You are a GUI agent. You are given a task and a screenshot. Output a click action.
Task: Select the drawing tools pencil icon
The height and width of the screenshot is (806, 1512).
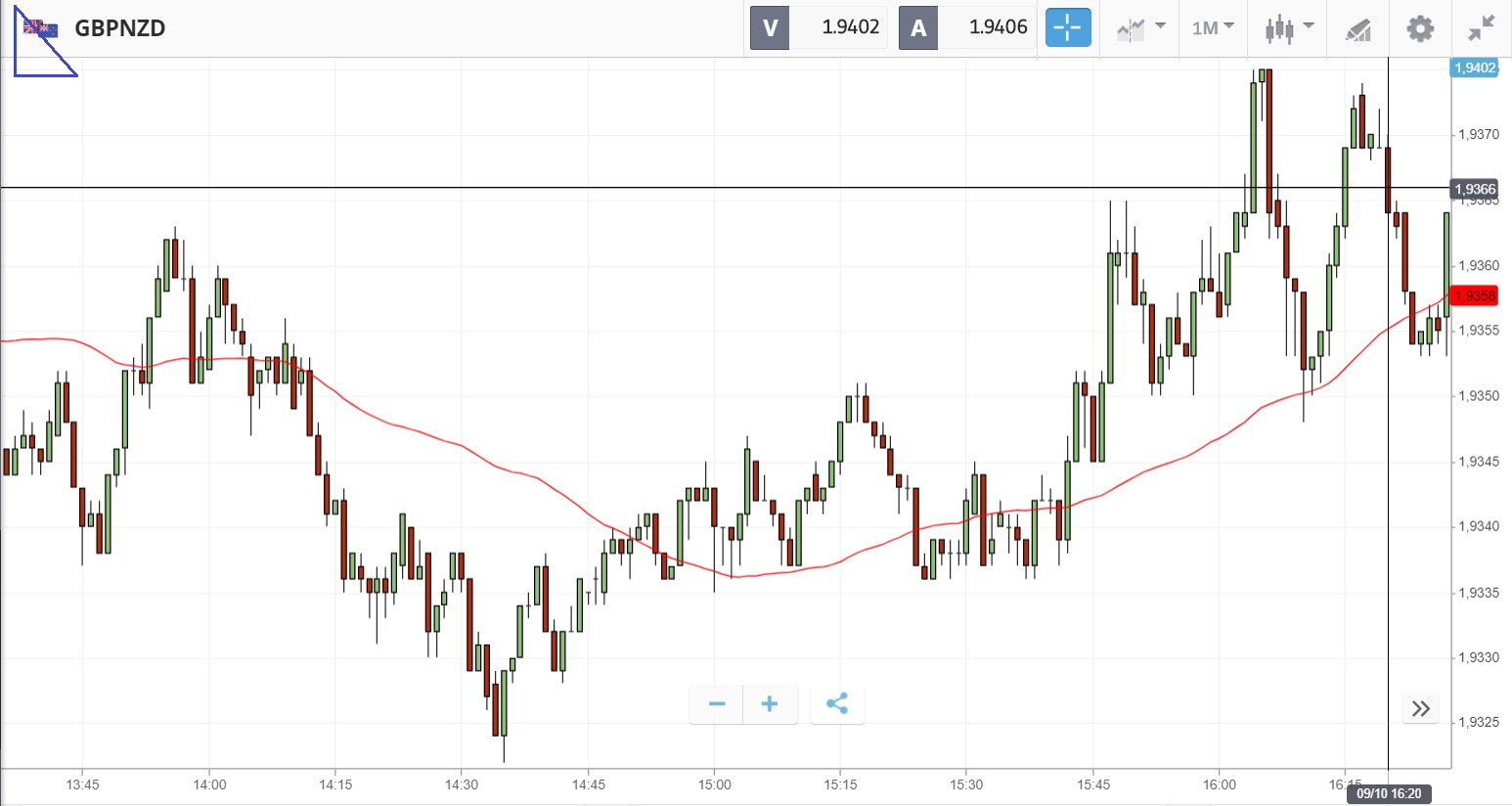(x=1358, y=28)
